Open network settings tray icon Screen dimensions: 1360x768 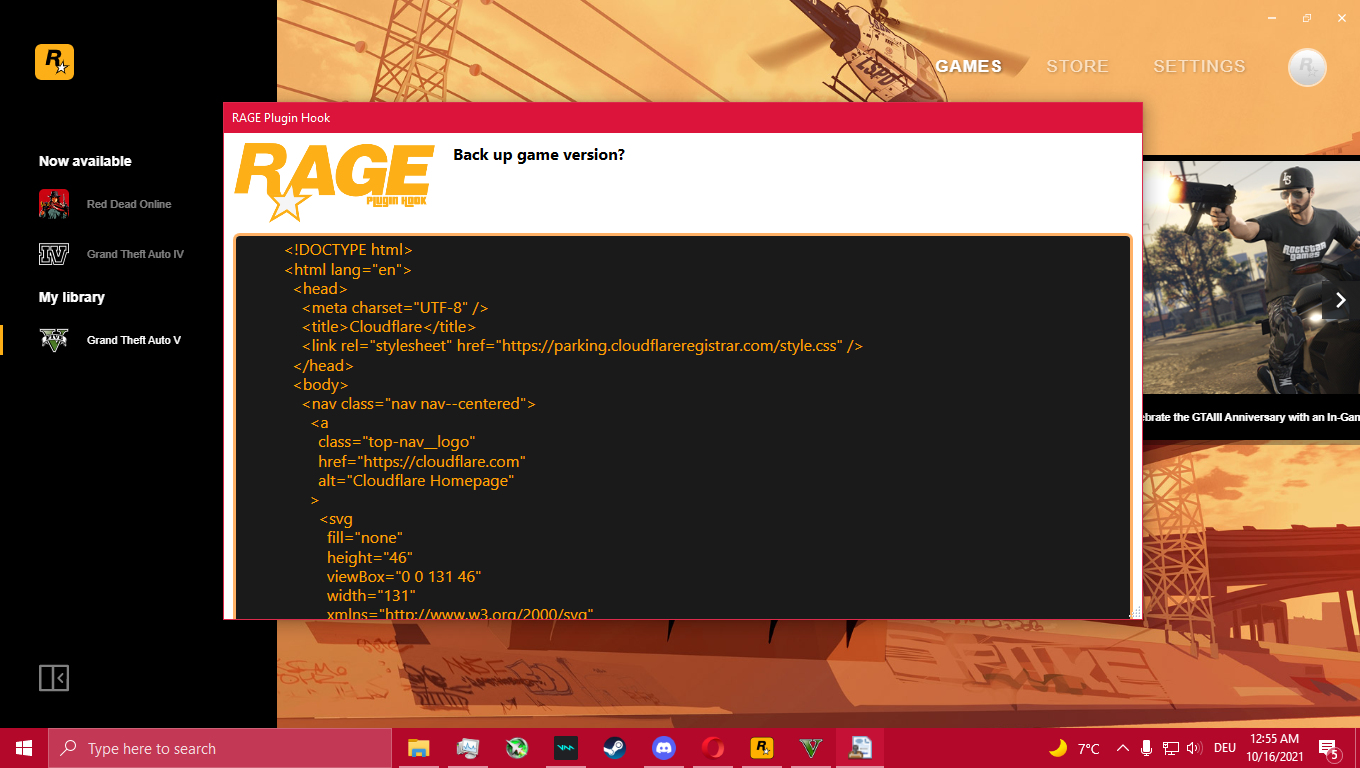[x=1170, y=748]
